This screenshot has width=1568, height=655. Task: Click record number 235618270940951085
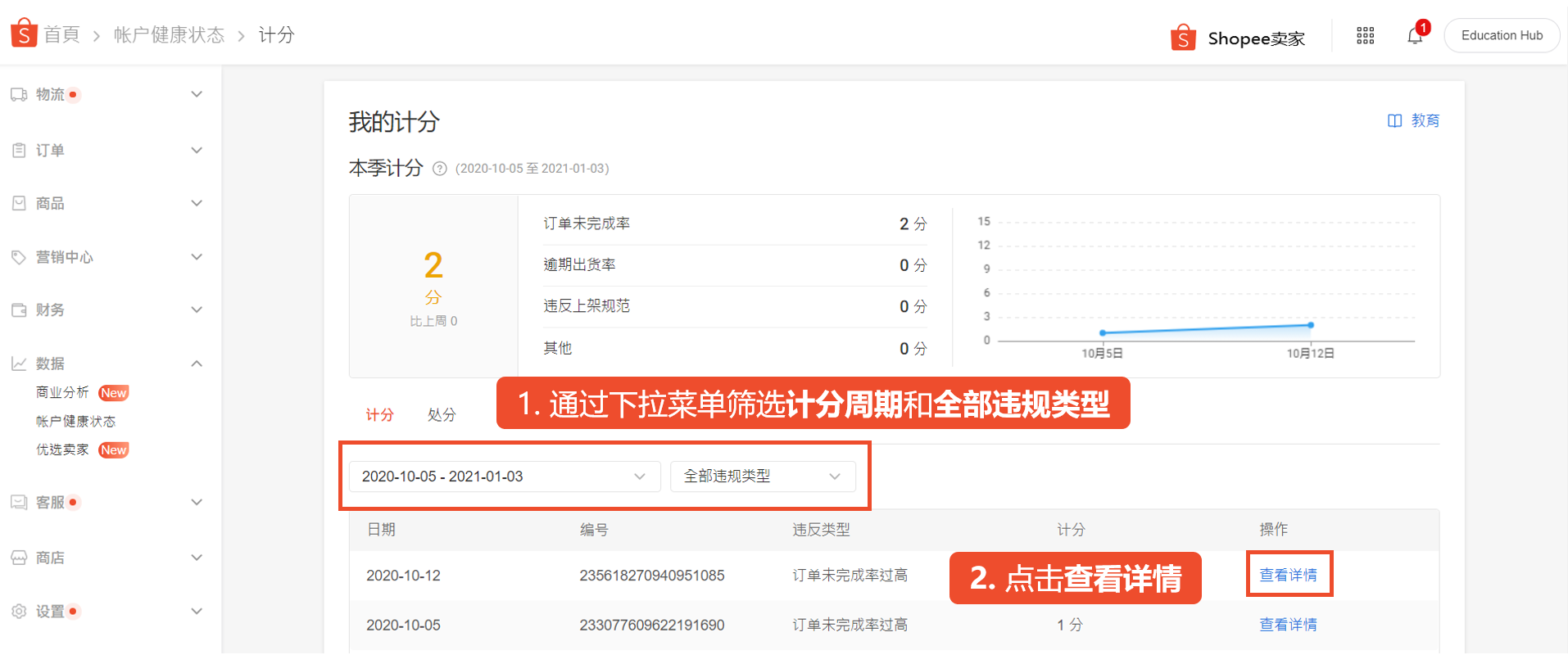(652, 576)
